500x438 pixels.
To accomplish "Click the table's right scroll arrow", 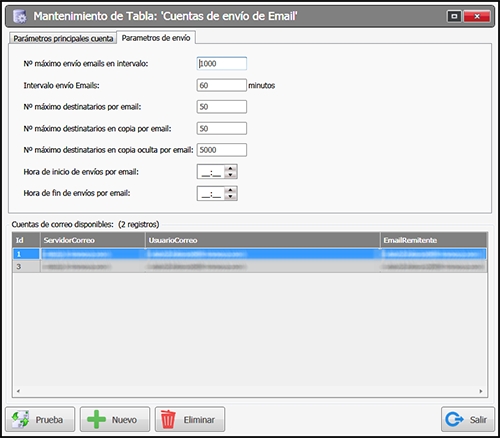I will tap(481, 391).
